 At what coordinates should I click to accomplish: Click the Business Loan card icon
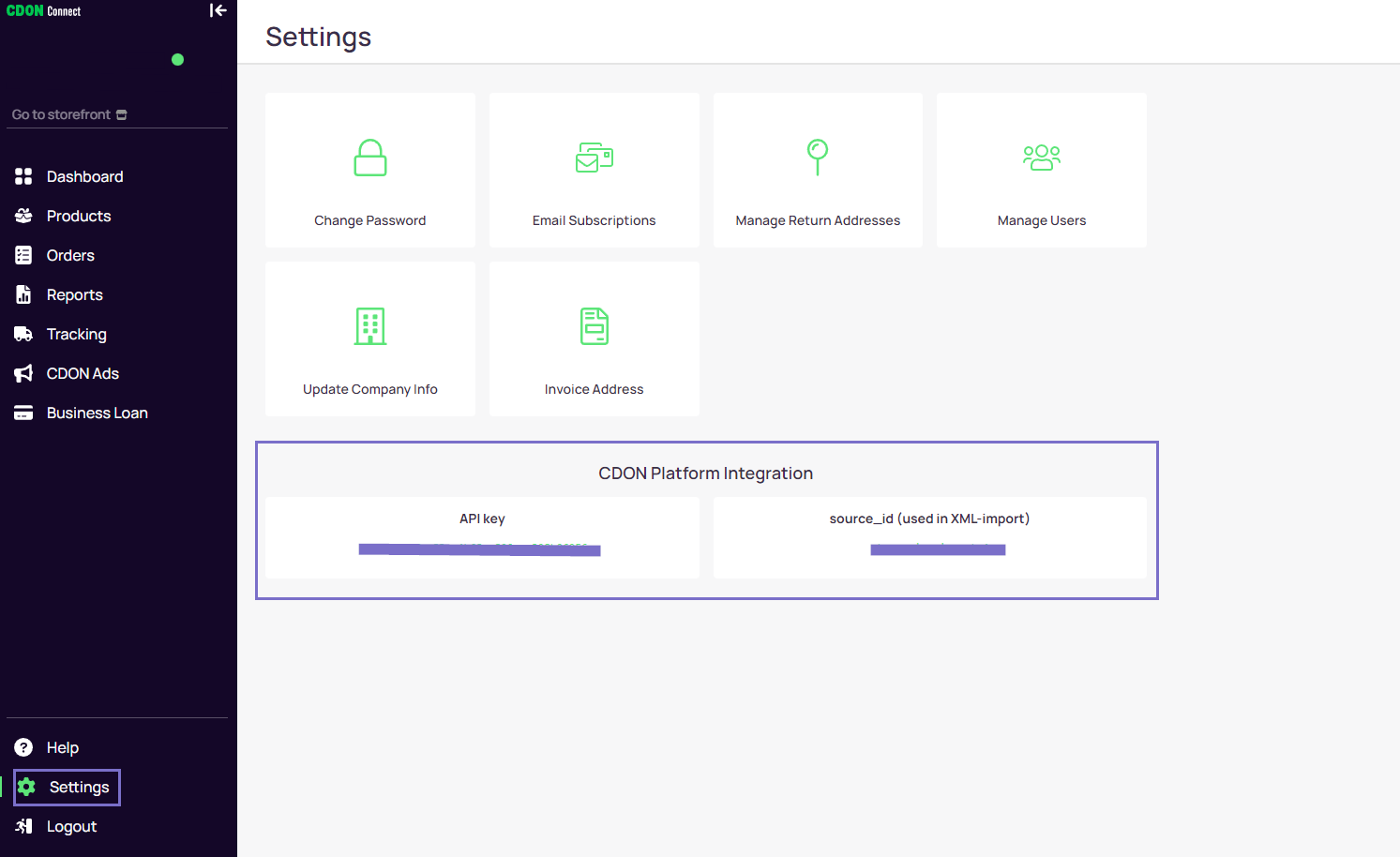coord(23,413)
